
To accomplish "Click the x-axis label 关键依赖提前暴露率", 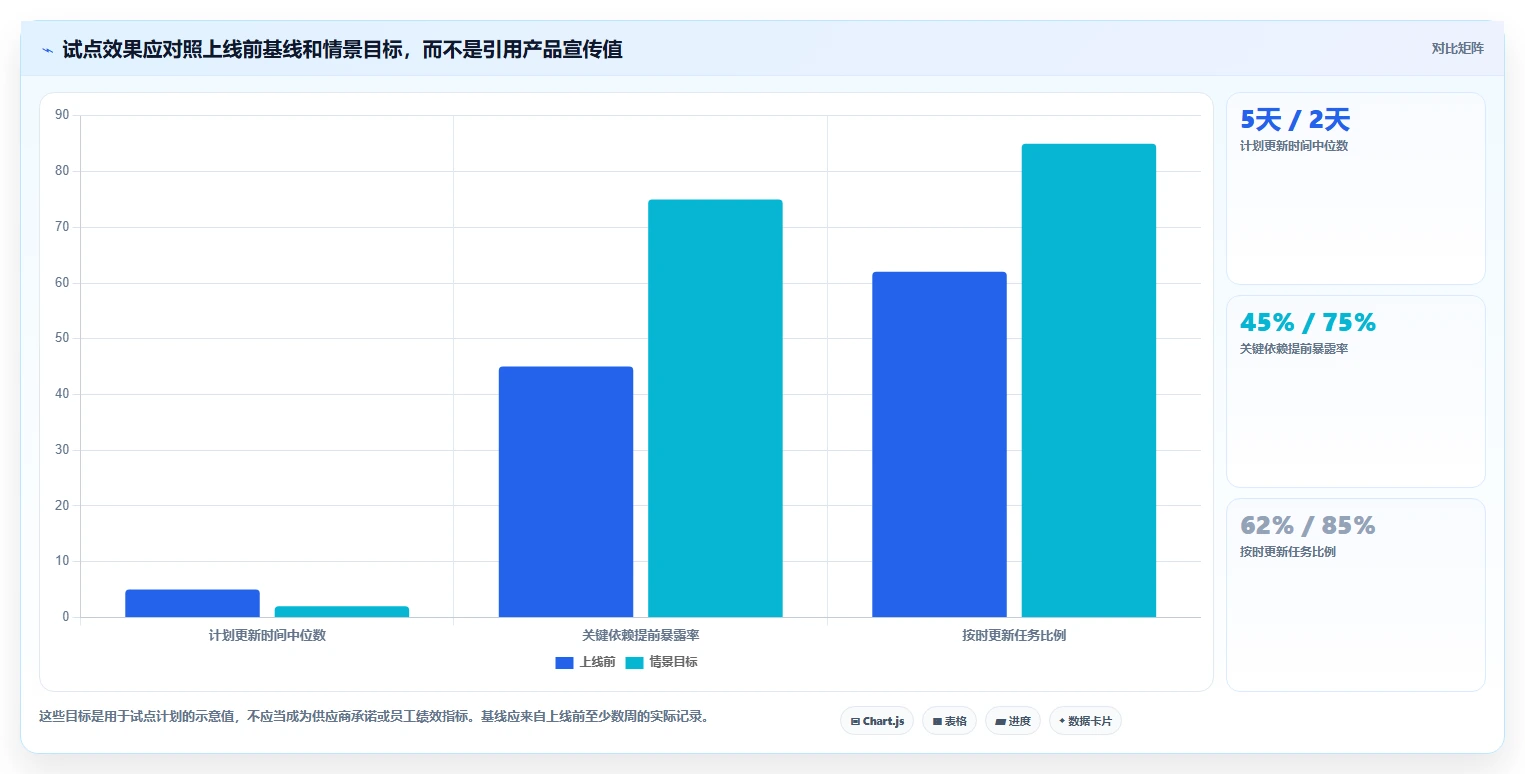I will click(x=641, y=635).
